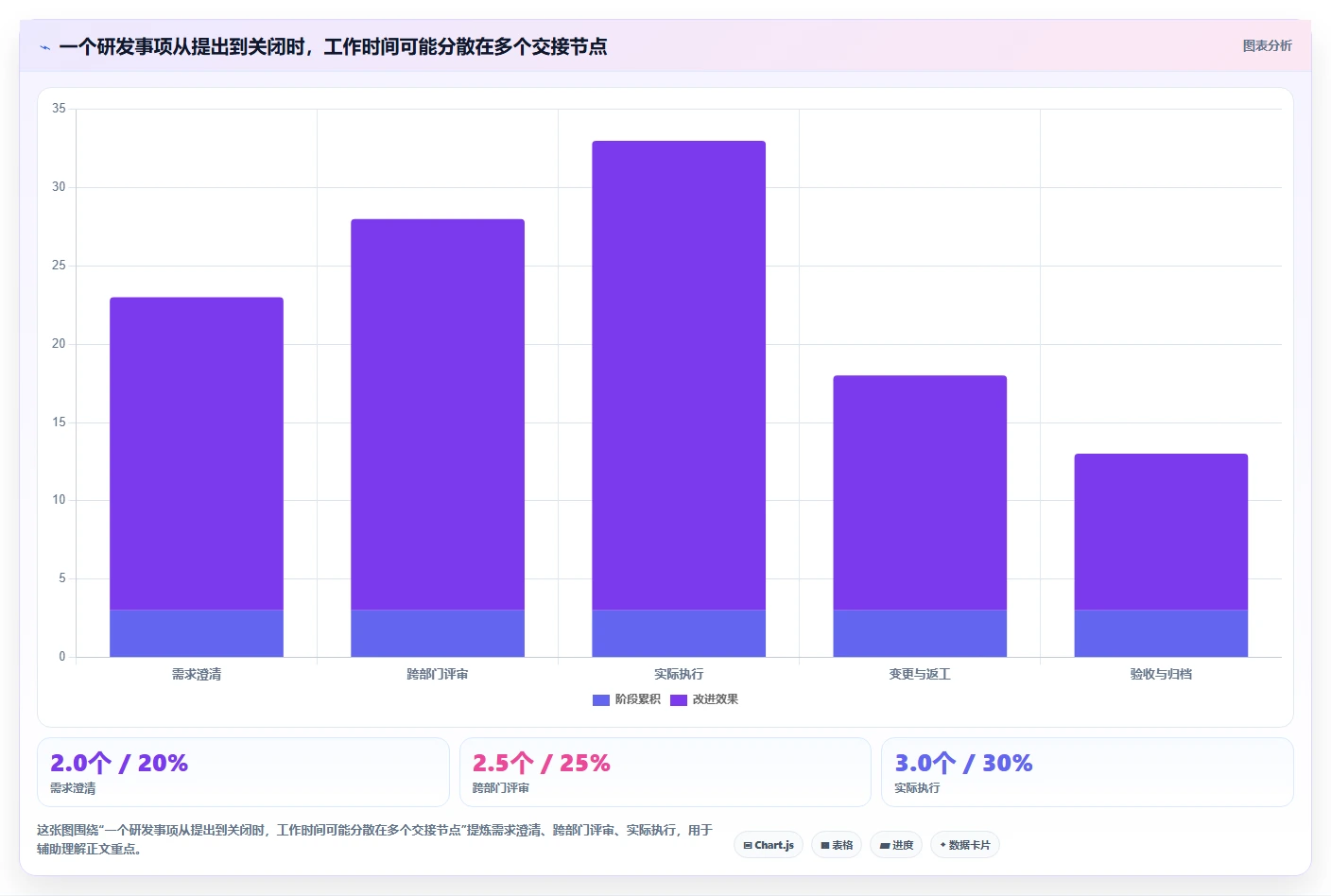Click the y-axis value 20
This screenshot has width=1331, height=896.
click(x=59, y=344)
